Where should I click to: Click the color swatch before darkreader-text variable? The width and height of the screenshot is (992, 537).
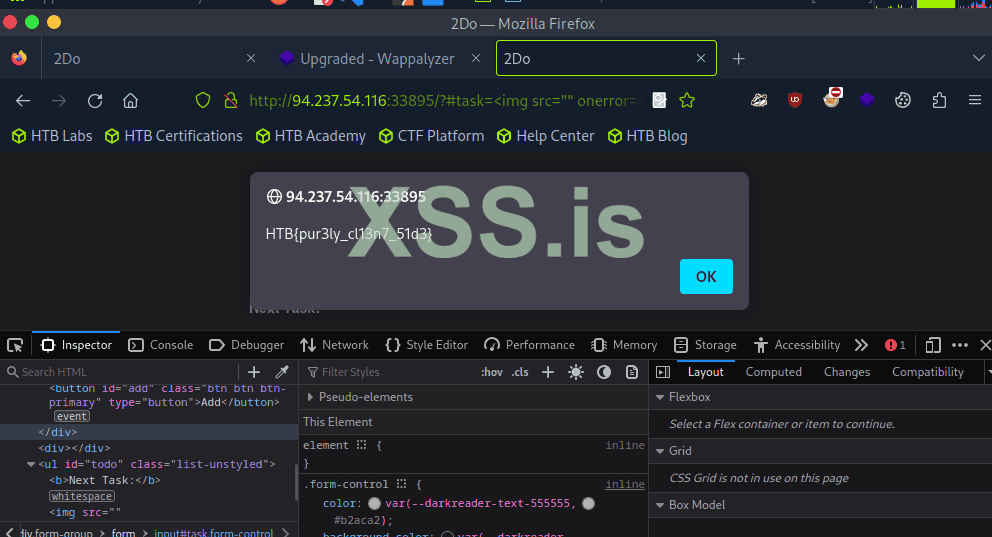(x=375, y=503)
